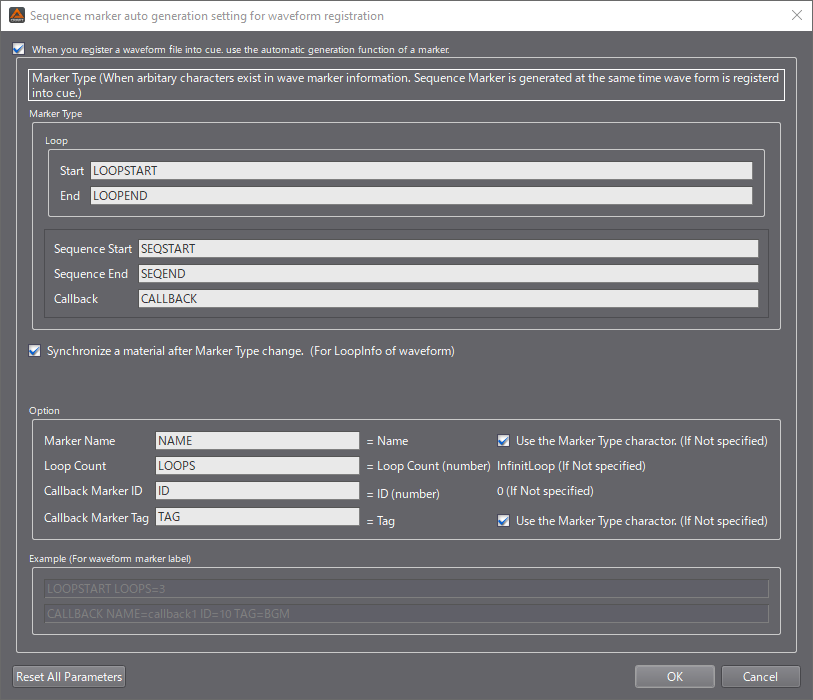Click the app logo icon in title bar

(17, 16)
